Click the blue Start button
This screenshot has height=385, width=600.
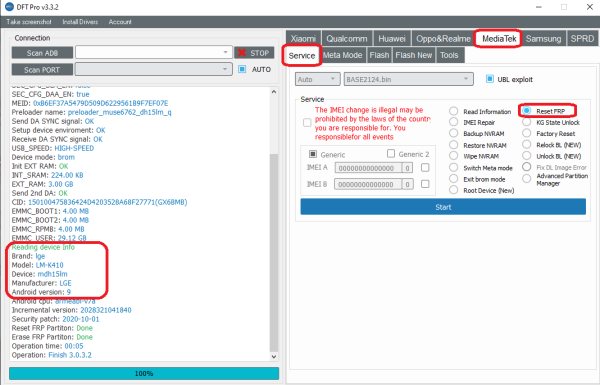click(x=443, y=207)
